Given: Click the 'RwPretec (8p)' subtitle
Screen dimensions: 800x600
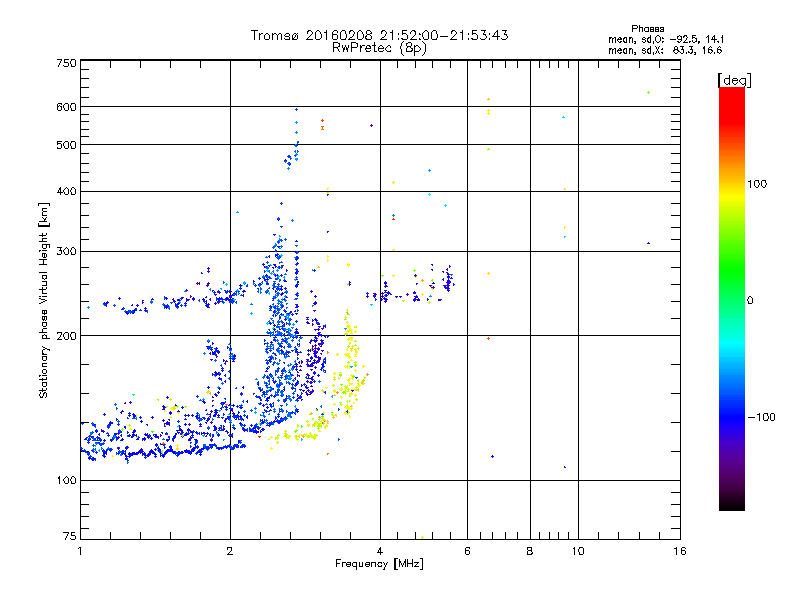Looking at the screenshot, I should 379,48.
